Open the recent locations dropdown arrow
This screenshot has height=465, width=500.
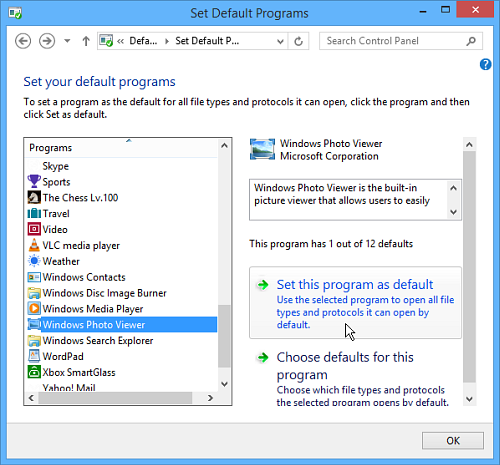pyautogui.click(x=67, y=41)
